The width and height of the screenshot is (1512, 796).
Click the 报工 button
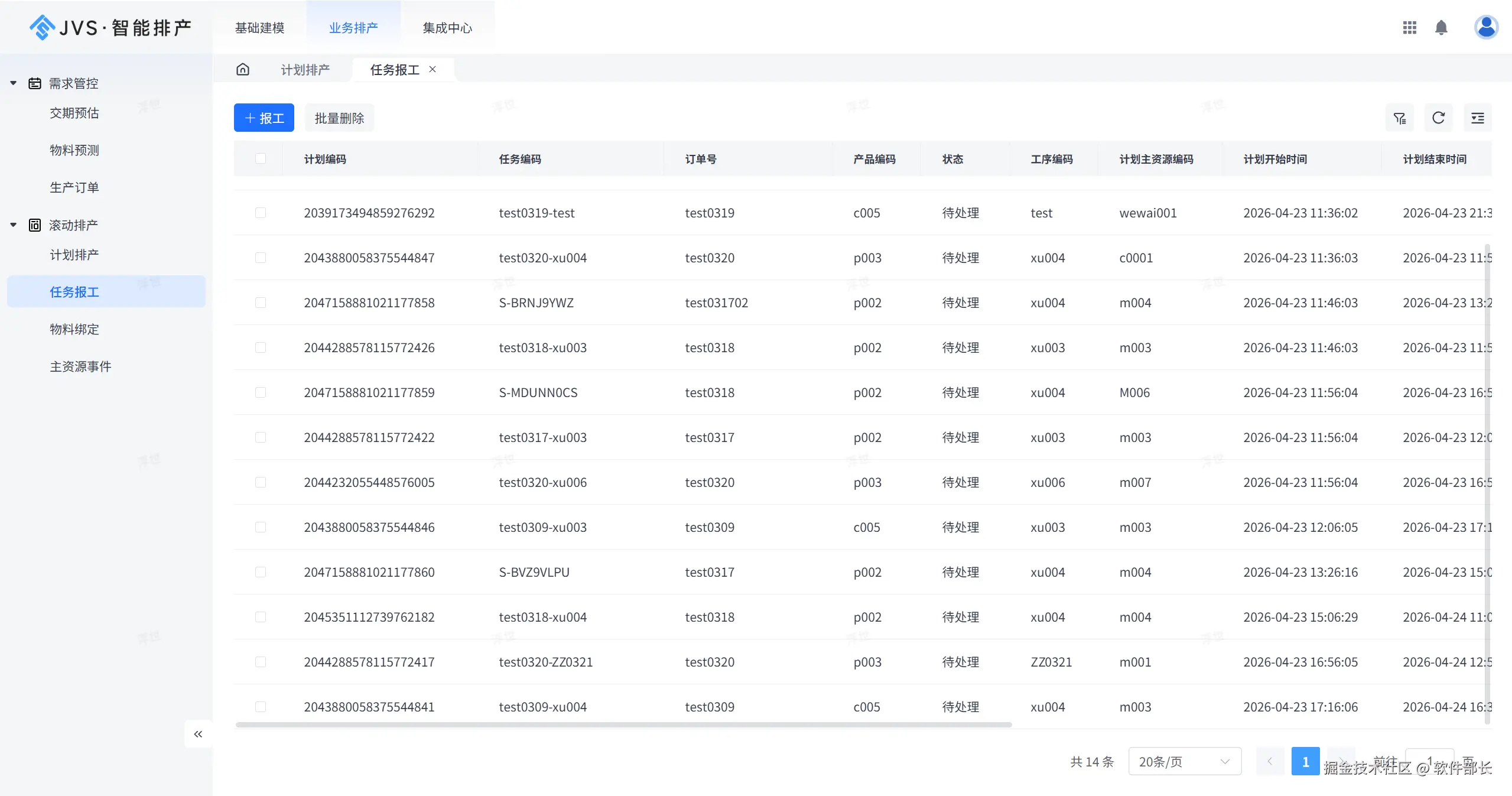click(x=264, y=118)
